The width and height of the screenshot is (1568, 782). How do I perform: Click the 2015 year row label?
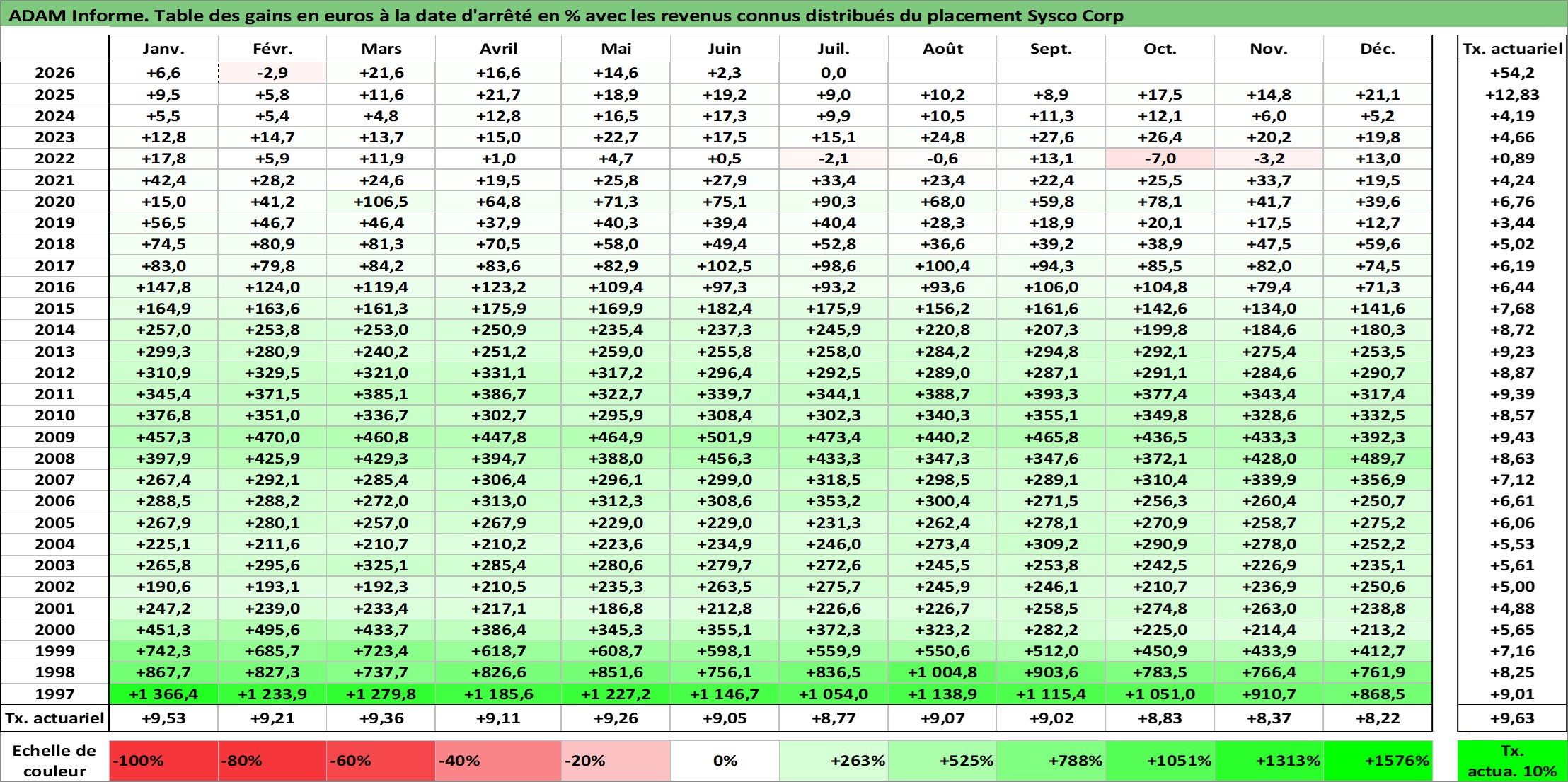(x=55, y=309)
